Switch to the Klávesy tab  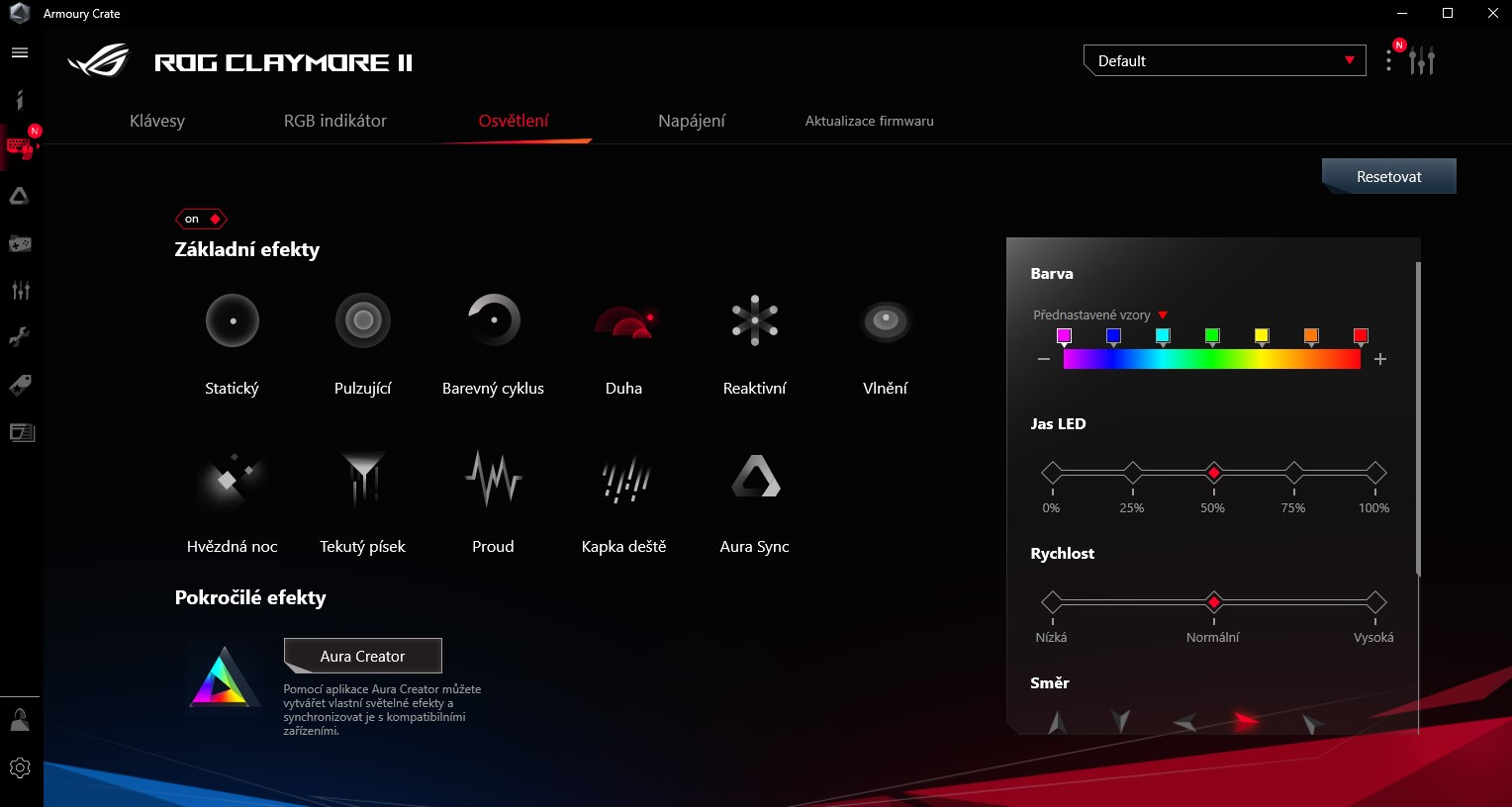(x=157, y=121)
